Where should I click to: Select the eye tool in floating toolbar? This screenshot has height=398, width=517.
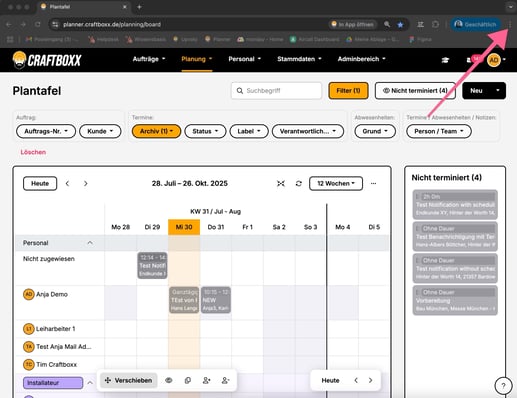pos(169,380)
